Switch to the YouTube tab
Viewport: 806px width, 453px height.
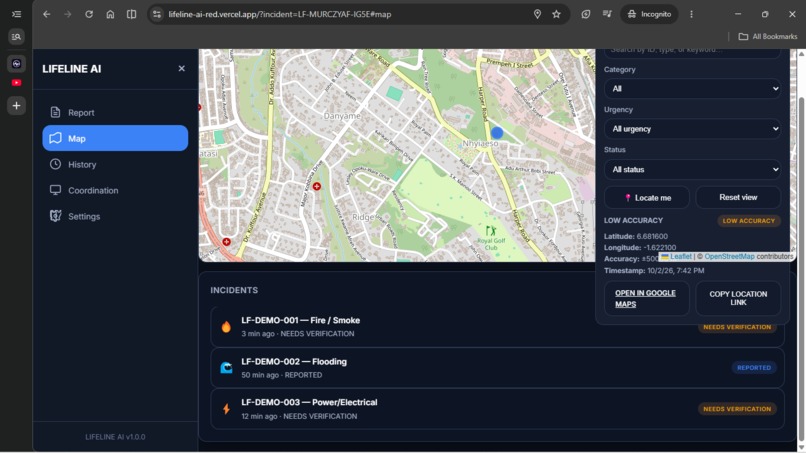point(16,83)
